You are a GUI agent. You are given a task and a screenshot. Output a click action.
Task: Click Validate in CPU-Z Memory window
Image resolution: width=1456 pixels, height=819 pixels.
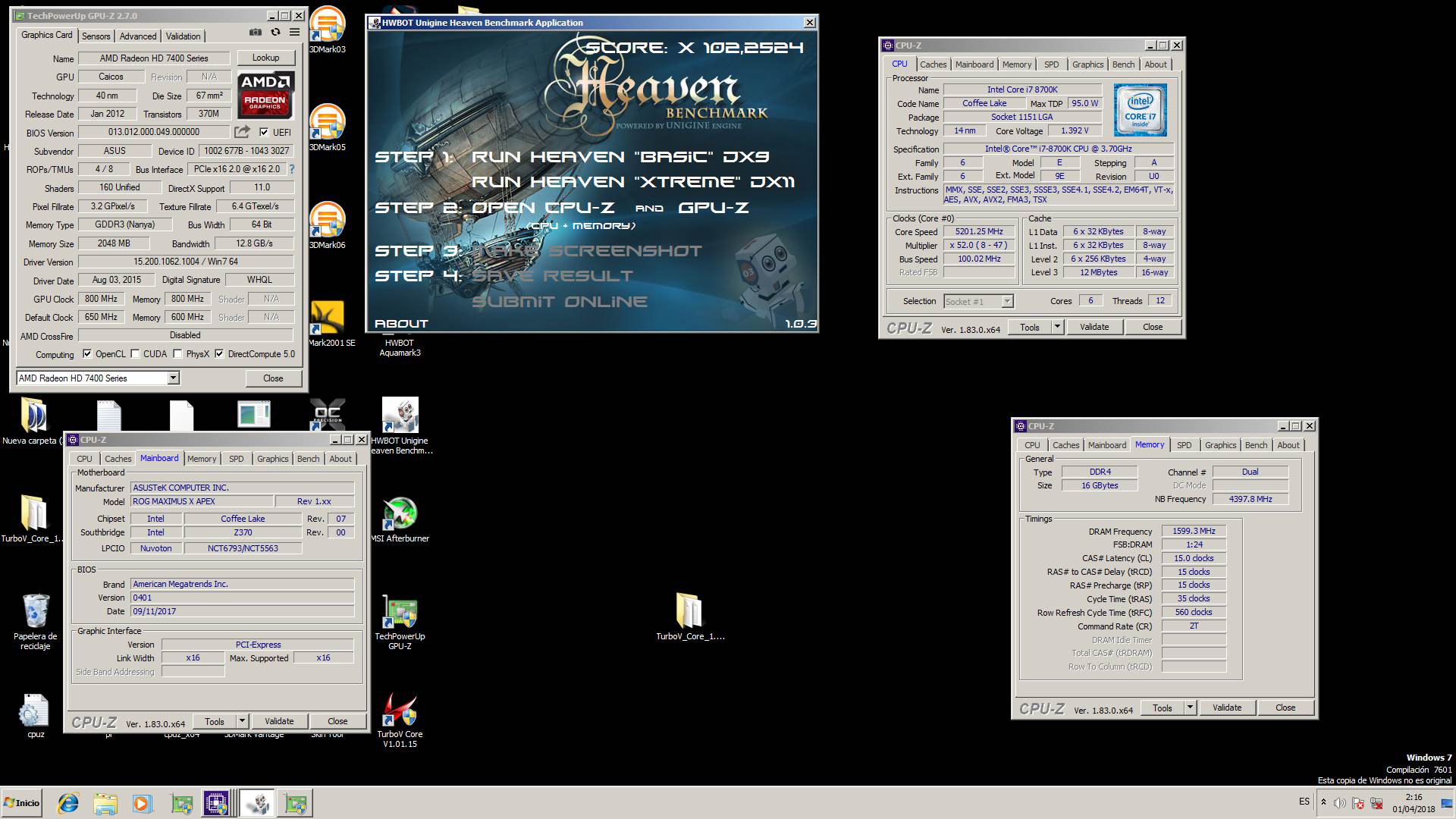point(1227,708)
